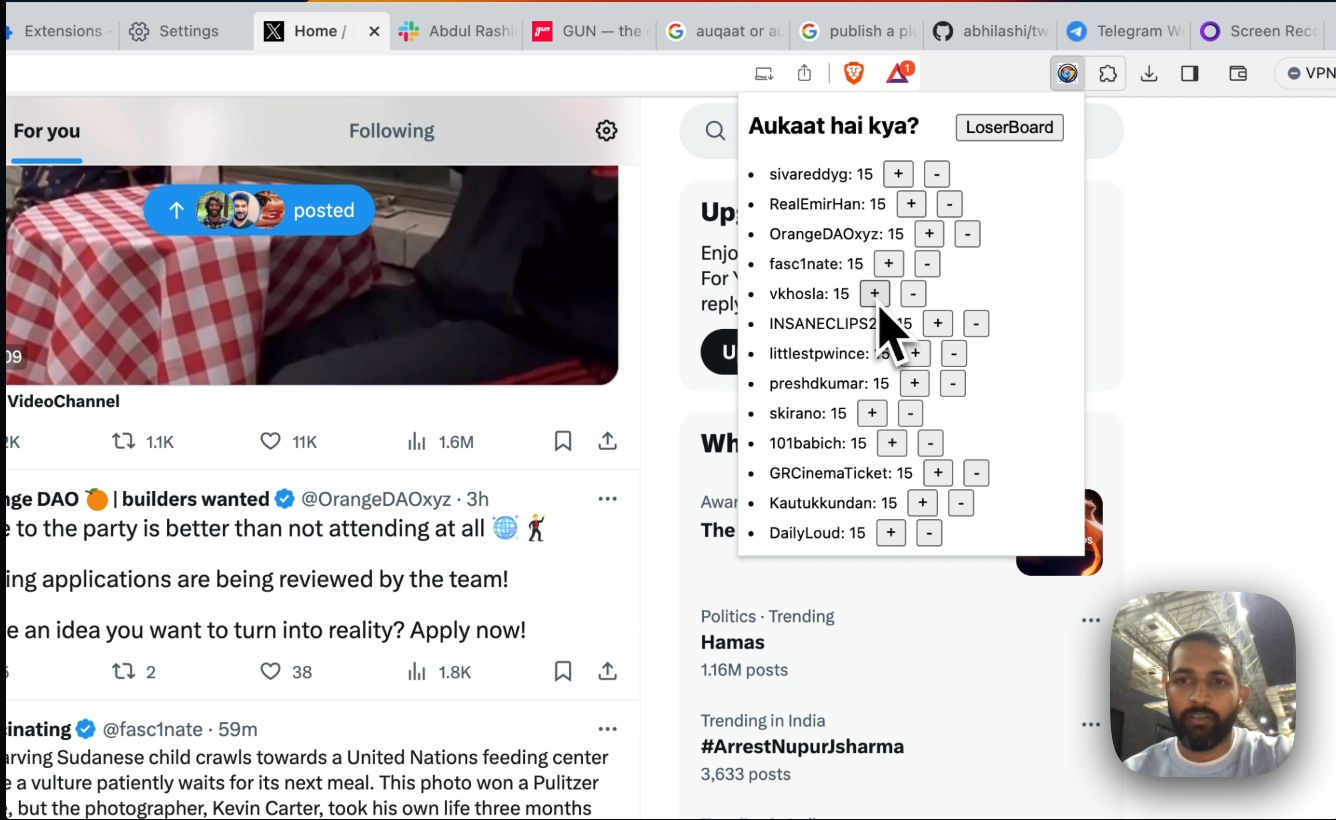Open more options on fasc1nate tweet
Image resolution: width=1336 pixels, height=820 pixels.
pos(607,729)
